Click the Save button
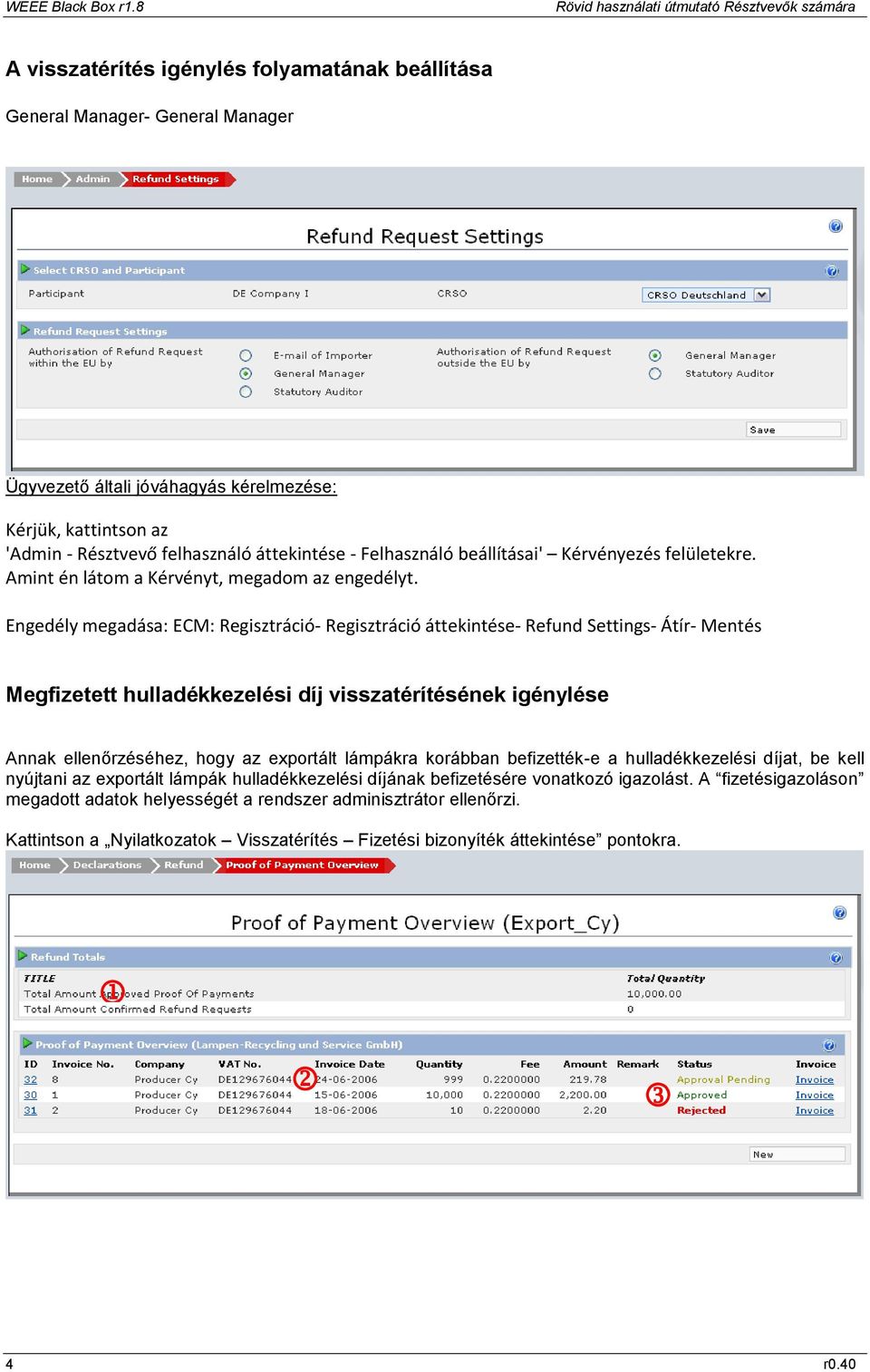Screen dimensions: 870x1372 click(794, 430)
